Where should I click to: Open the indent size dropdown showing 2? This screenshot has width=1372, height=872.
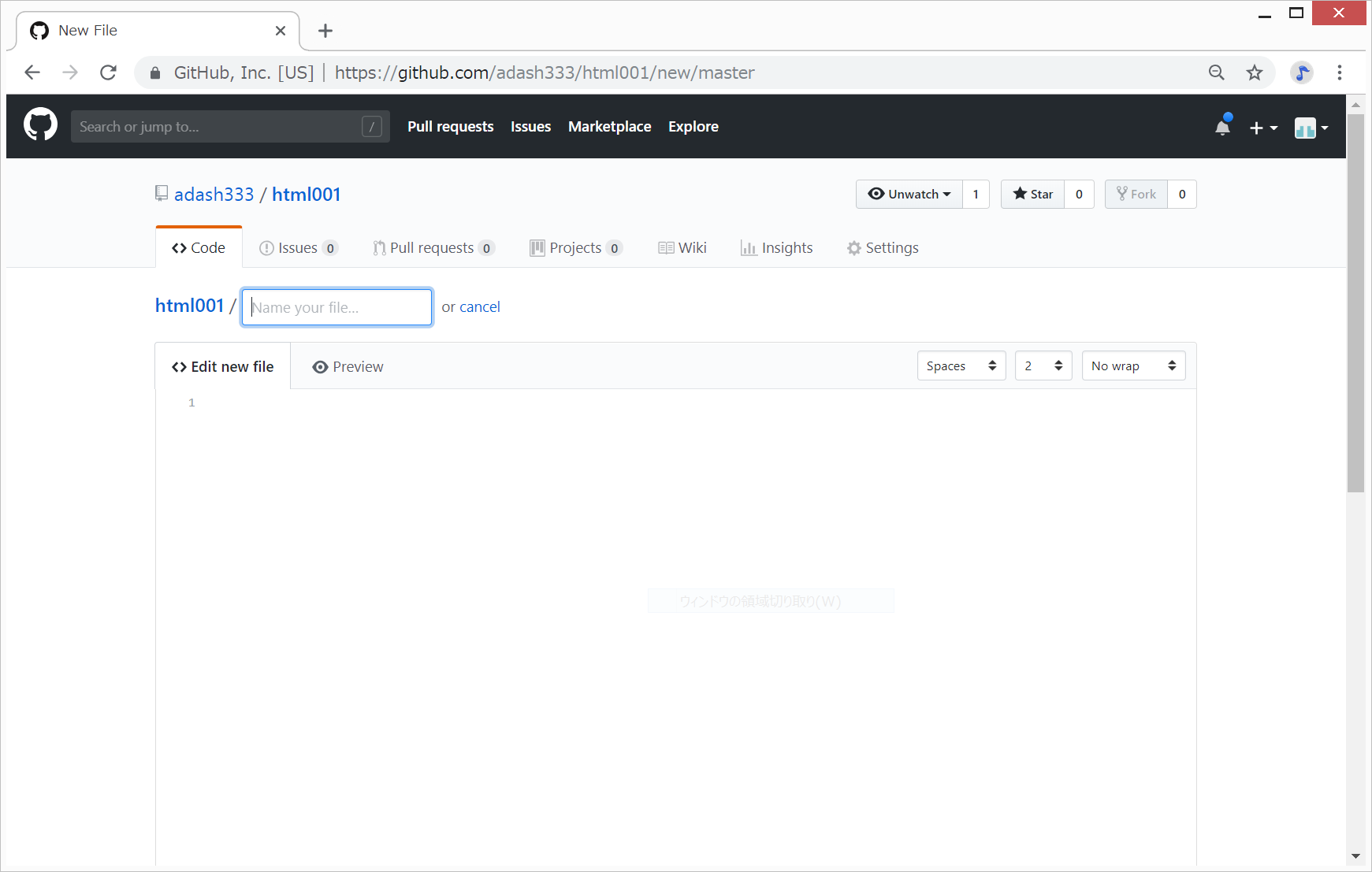pyautogui.click(x=1043, y=365)
